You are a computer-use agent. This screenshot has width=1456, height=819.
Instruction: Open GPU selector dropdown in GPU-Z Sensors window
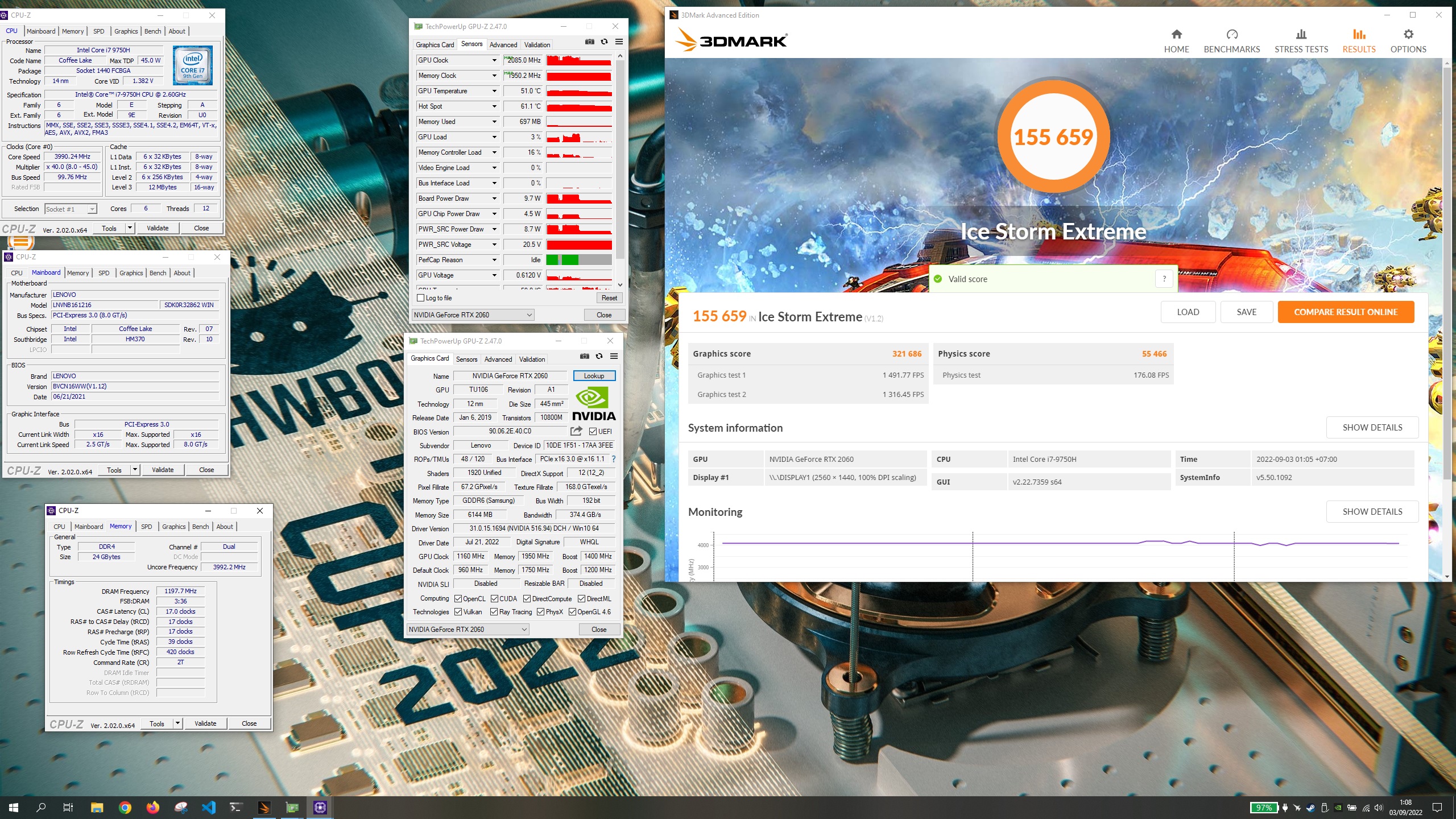(x=473, y=315)
